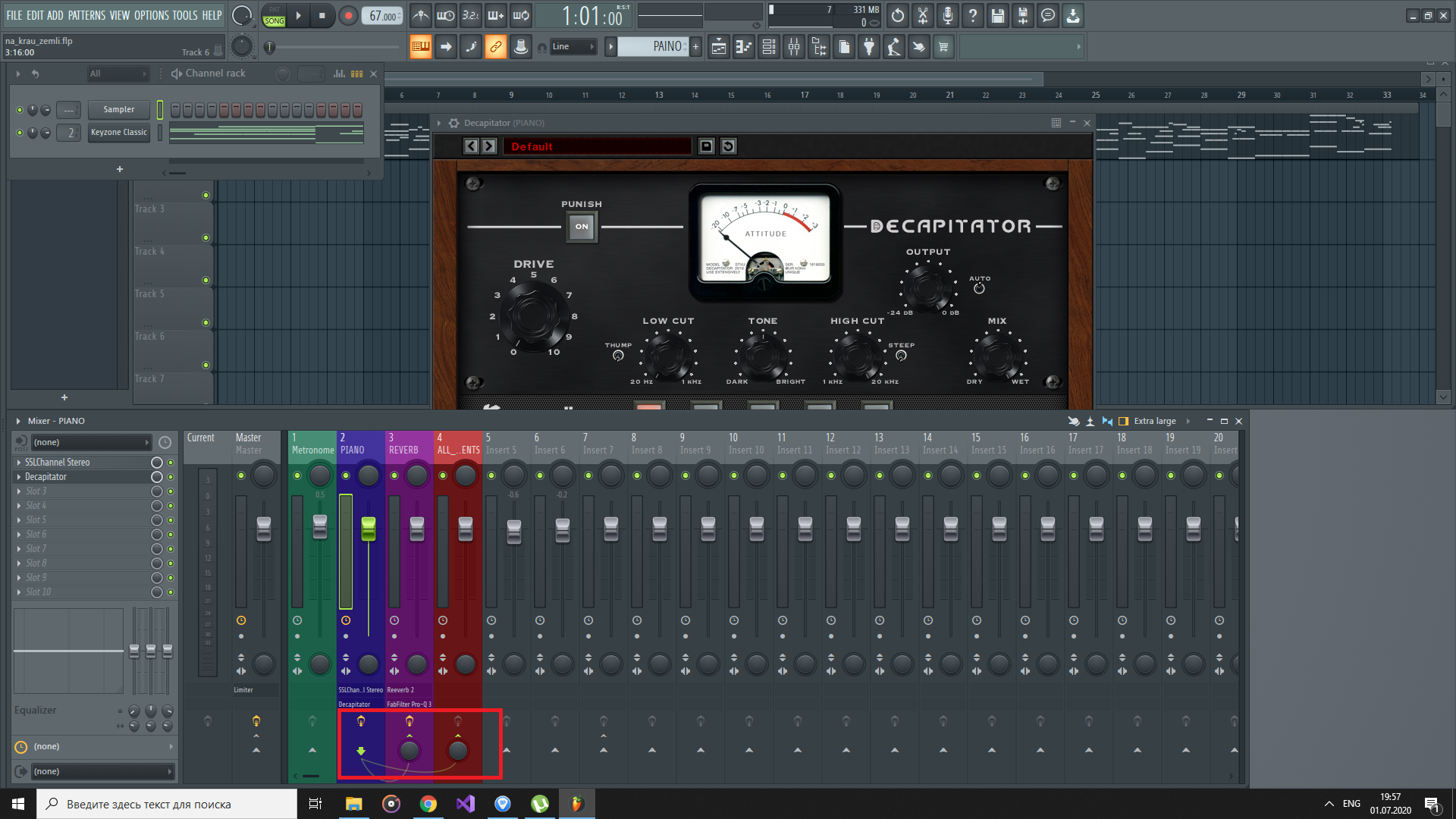Open the ADD menu
Screen dimensions: 1456x819
click(x=55, y=15)
